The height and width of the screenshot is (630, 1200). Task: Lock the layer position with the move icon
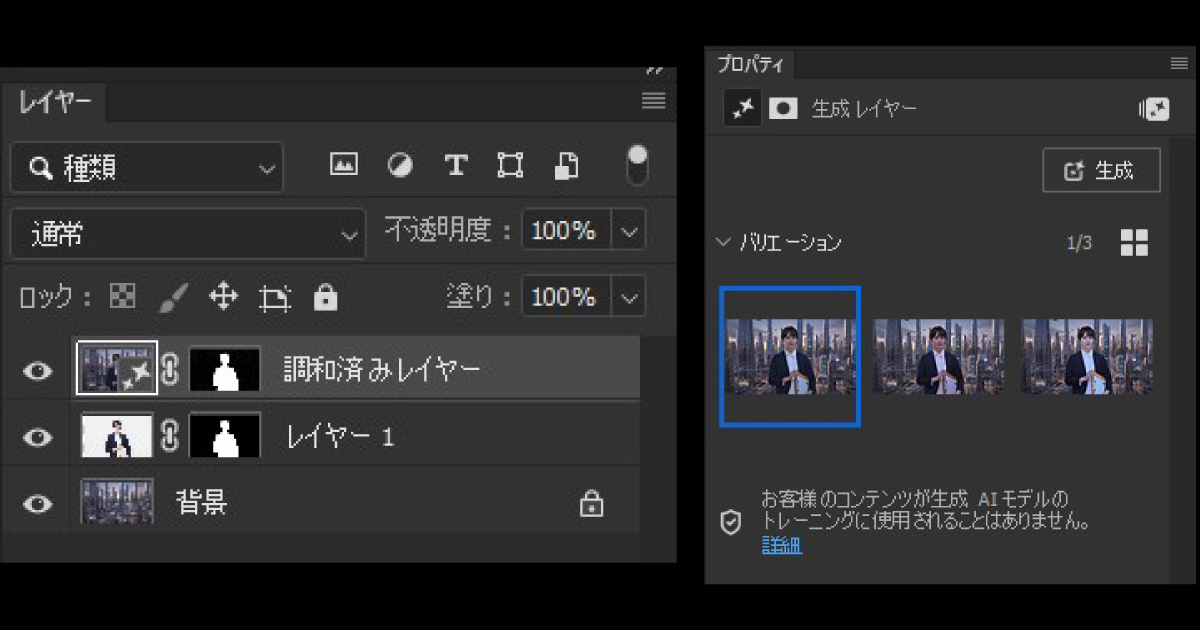(224, 296)
